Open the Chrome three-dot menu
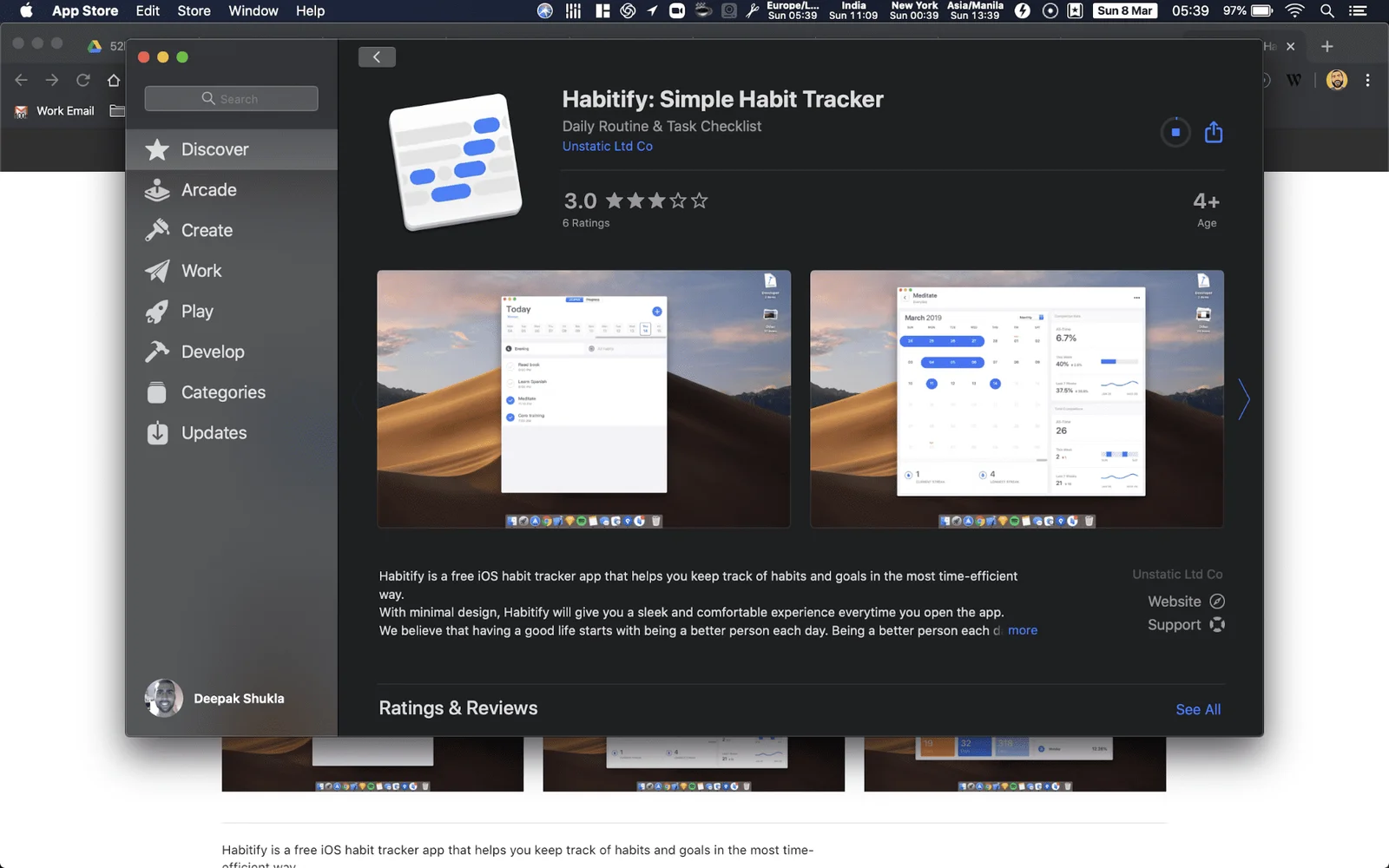 tap(1367, 80)
